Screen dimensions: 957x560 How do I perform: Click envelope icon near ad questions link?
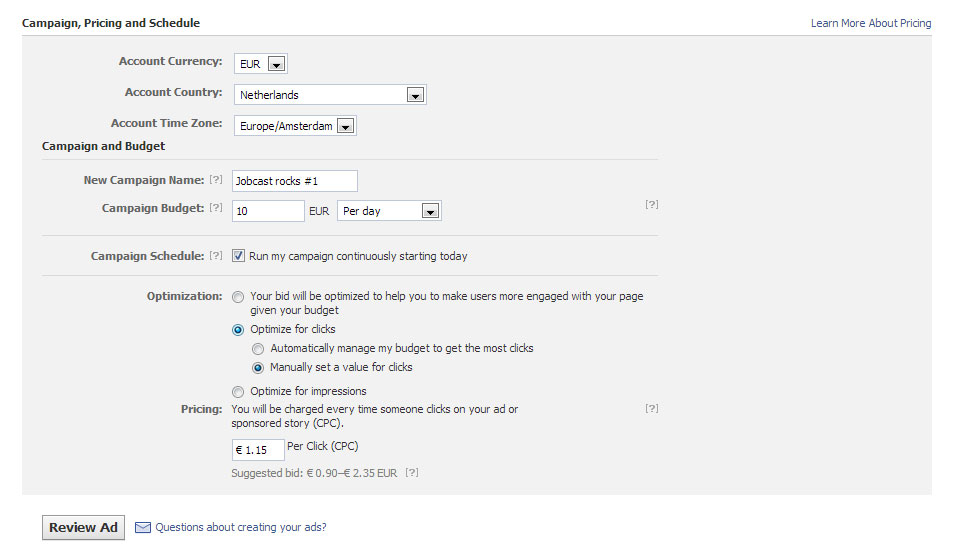click(142, 528)
